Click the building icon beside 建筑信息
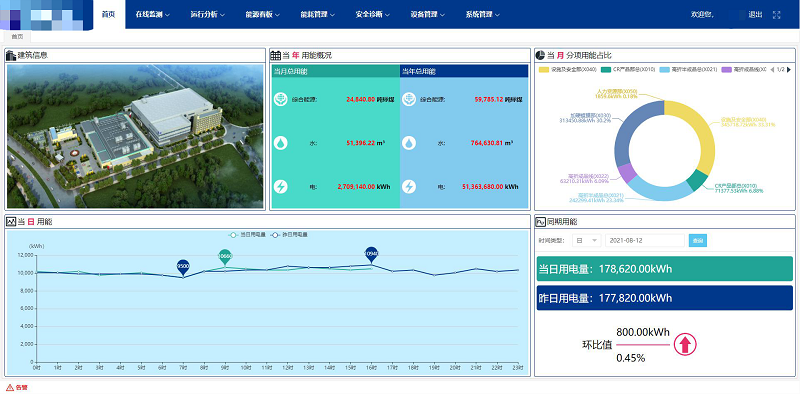This screenshot has height=394, width=800. pyautogui.click(x=11, y=55)
